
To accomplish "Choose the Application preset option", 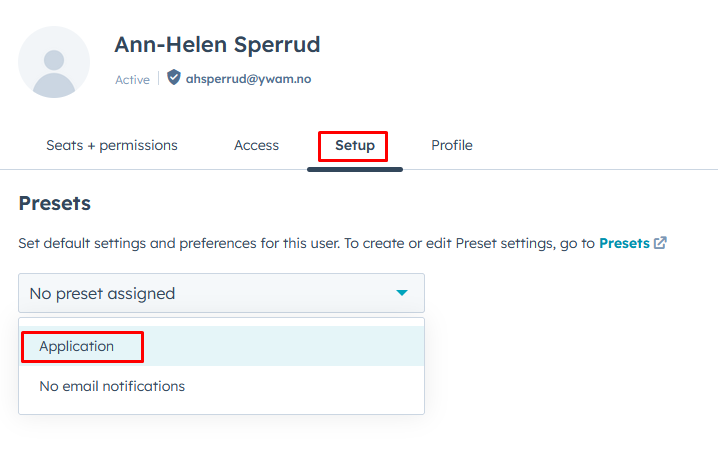I will click(x=77, y=346).
